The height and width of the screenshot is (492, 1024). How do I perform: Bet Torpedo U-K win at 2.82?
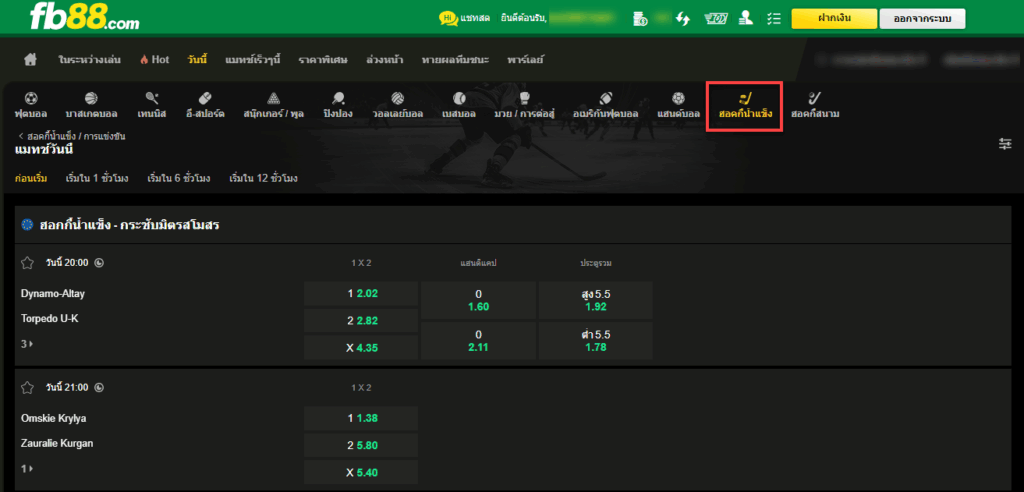(x=361, y=320)
